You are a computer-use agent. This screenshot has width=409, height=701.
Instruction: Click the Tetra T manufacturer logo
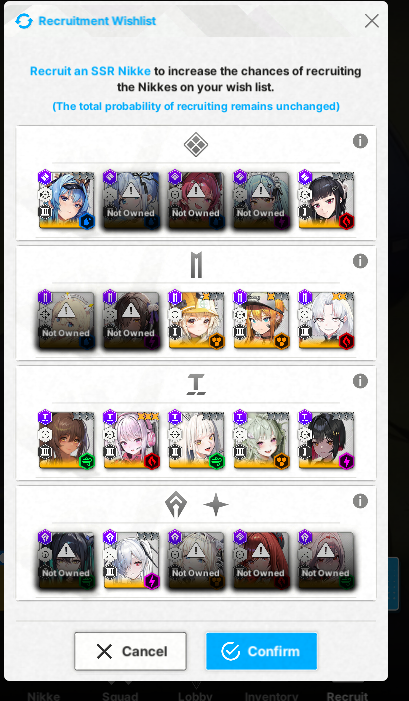click(196, 384)
